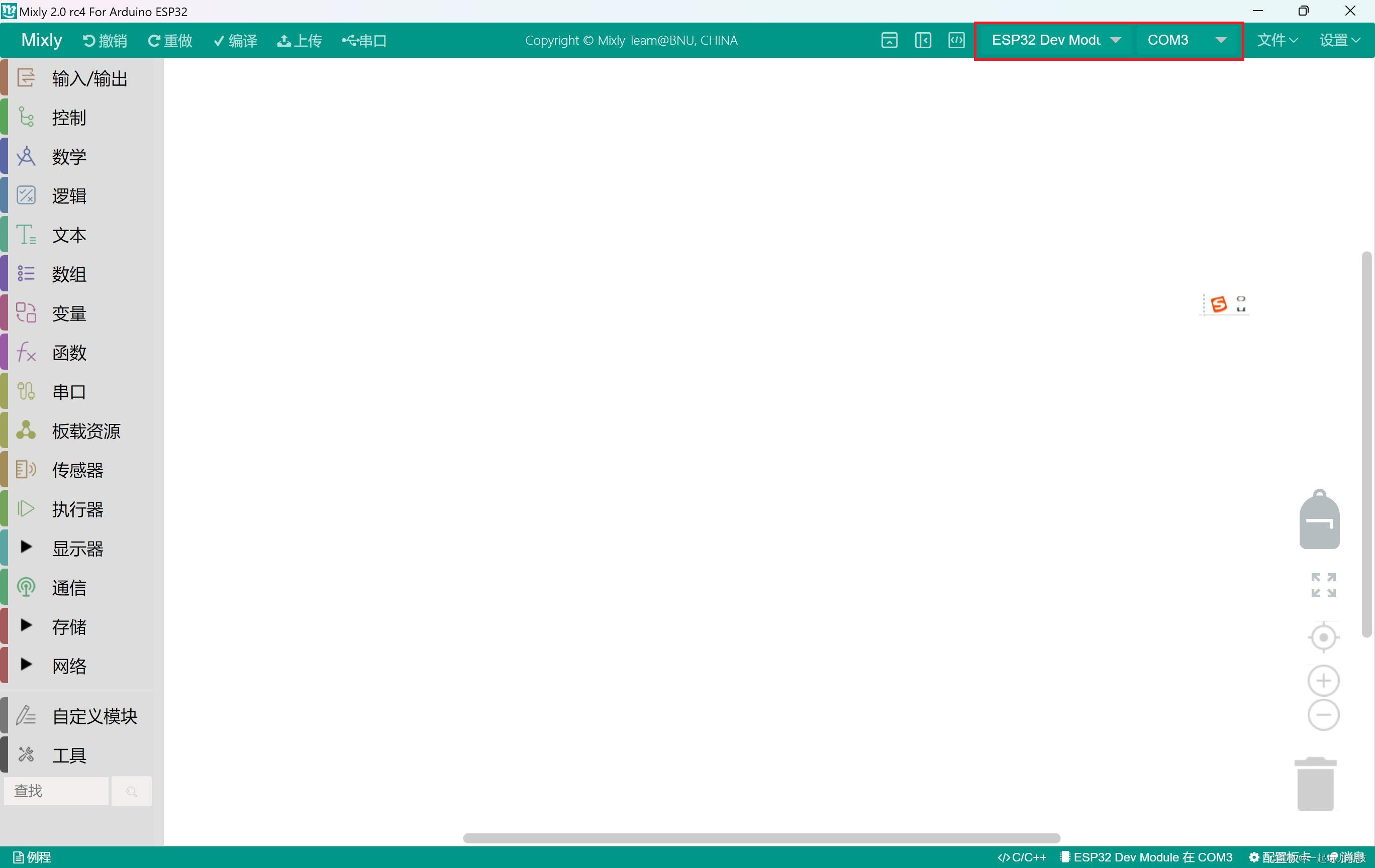Expand the 显示器 category

pyautogui.click(x=77, y=549)
